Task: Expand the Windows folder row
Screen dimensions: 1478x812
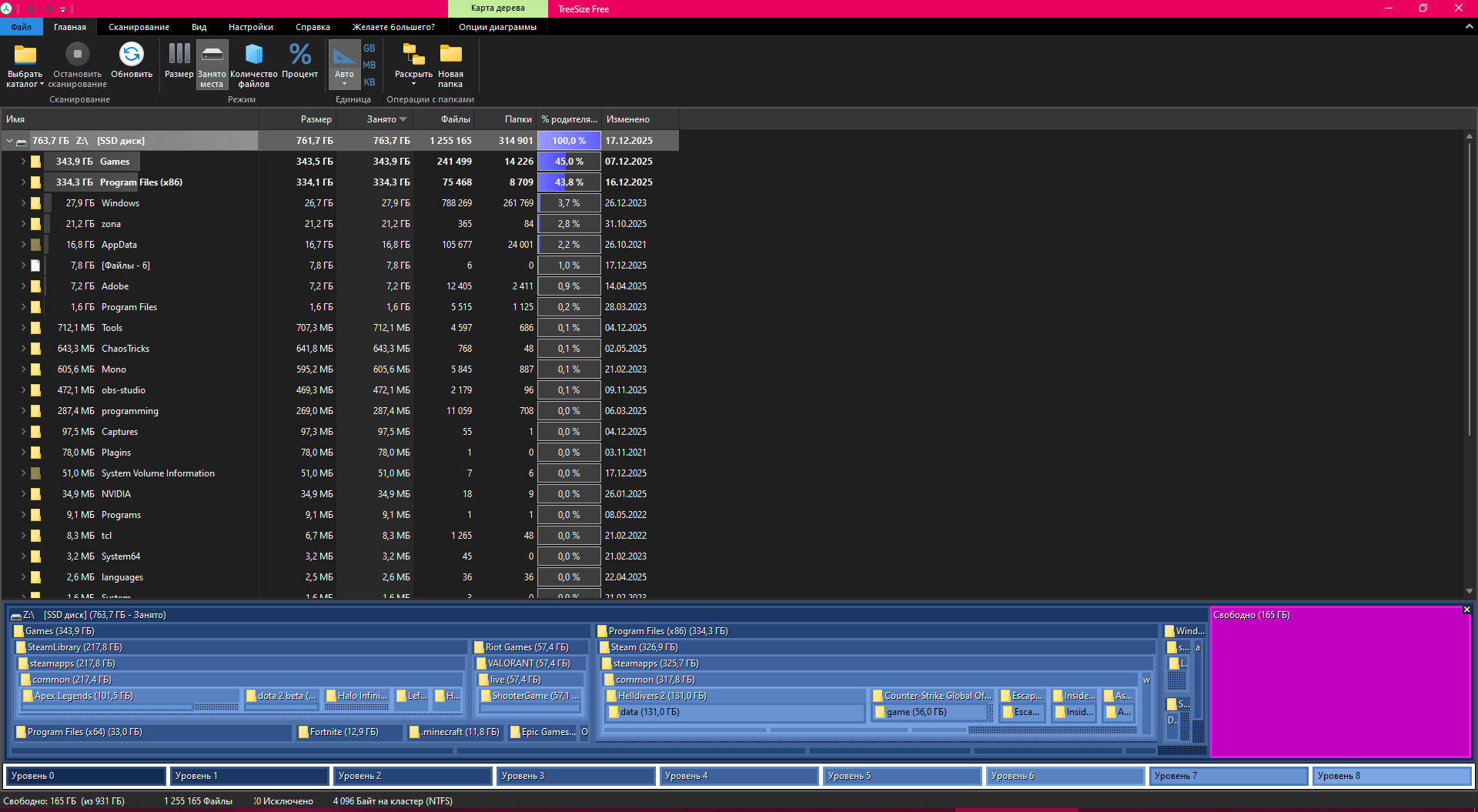Action: [x=23, y=203]
